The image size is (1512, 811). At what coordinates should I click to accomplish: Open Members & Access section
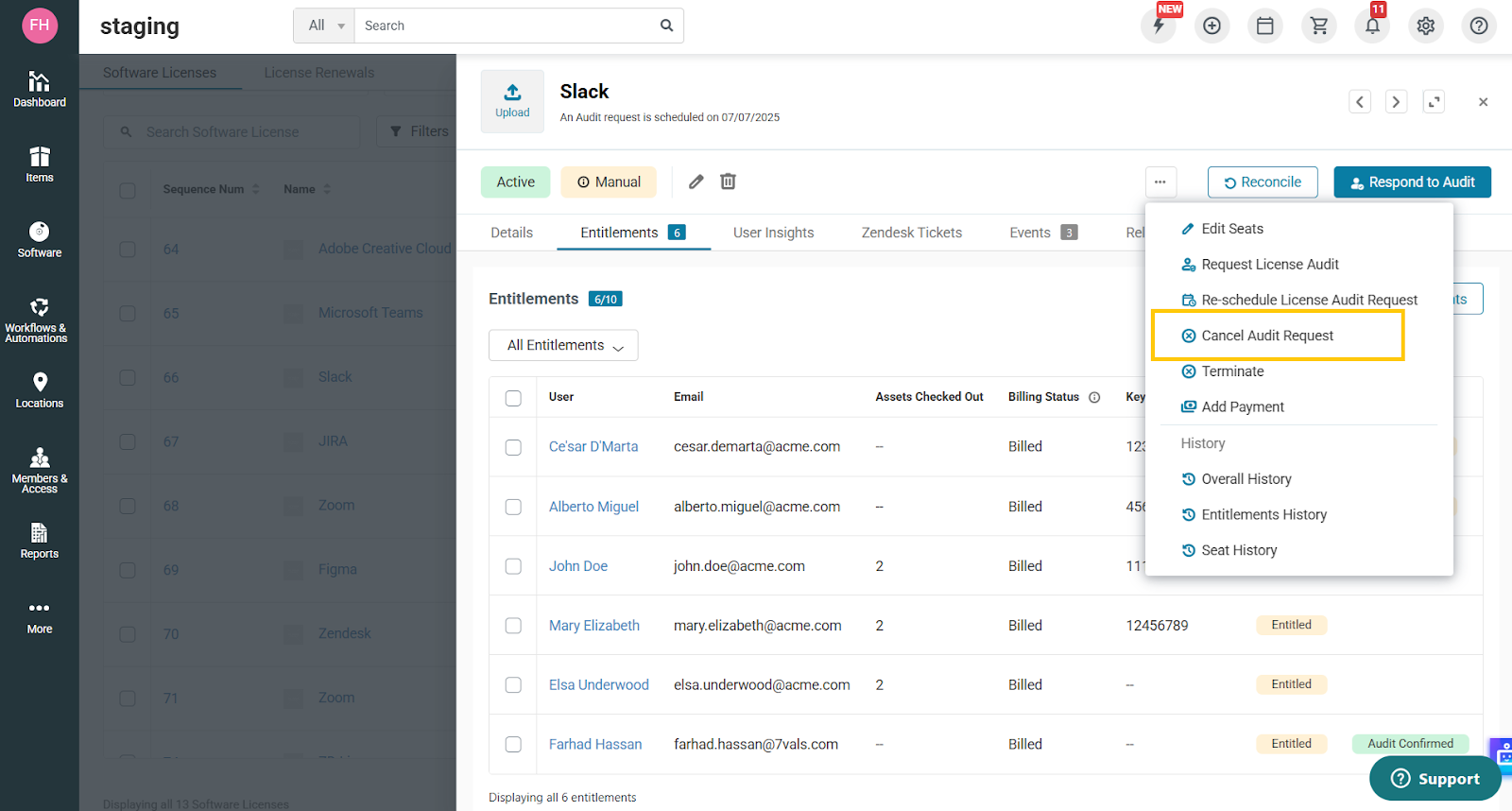point(40,470)
